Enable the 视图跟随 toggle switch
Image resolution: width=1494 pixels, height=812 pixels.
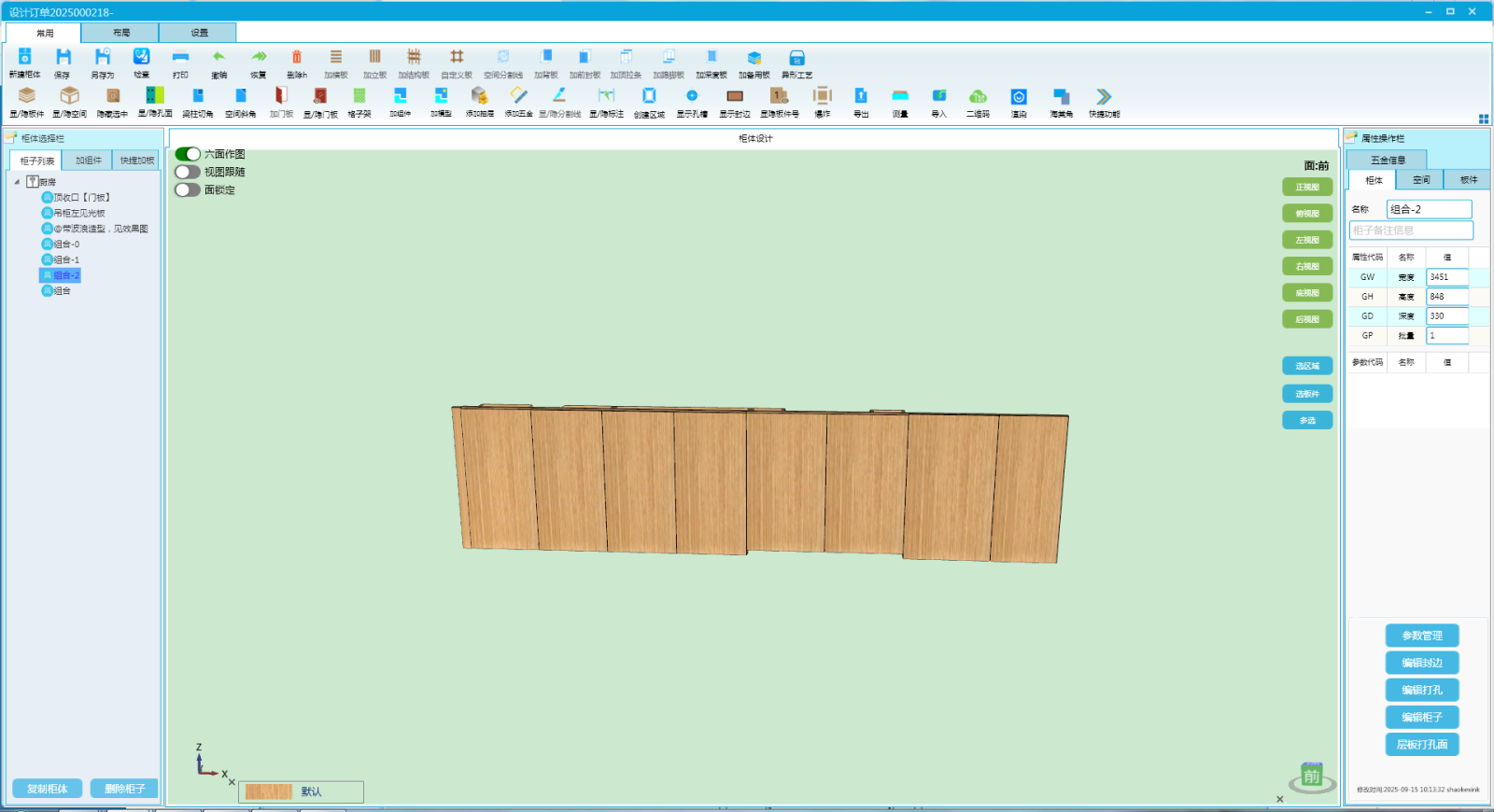(188, 172)
